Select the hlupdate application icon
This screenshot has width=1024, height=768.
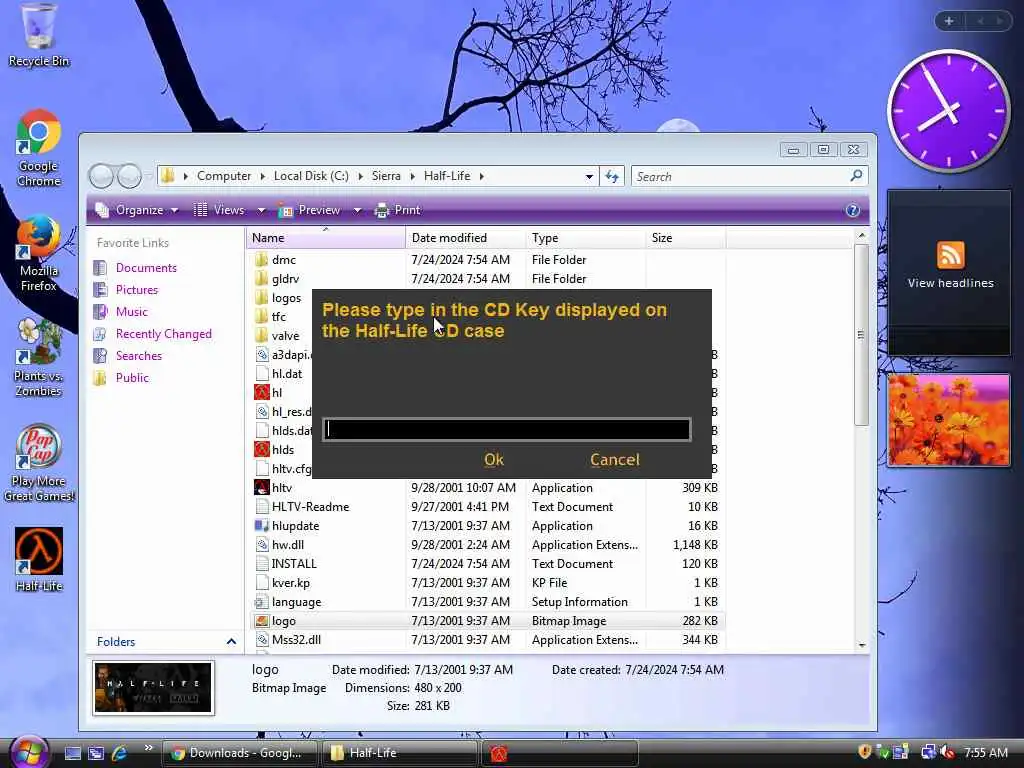[x=261, y=526]
